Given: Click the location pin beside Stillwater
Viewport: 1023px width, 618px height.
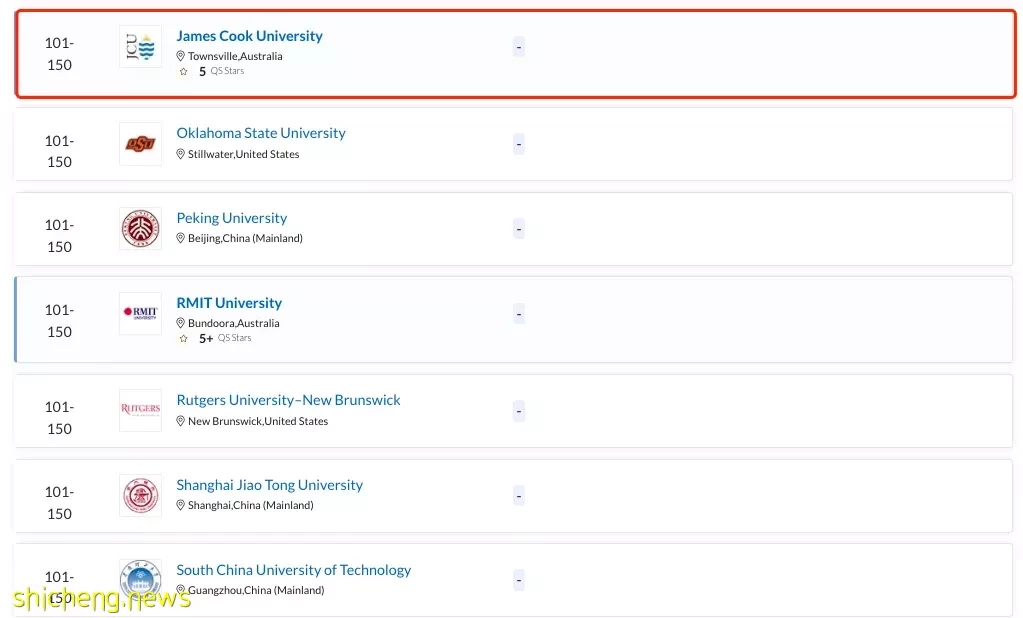Looking at the screenshot, I should [181, 154].
